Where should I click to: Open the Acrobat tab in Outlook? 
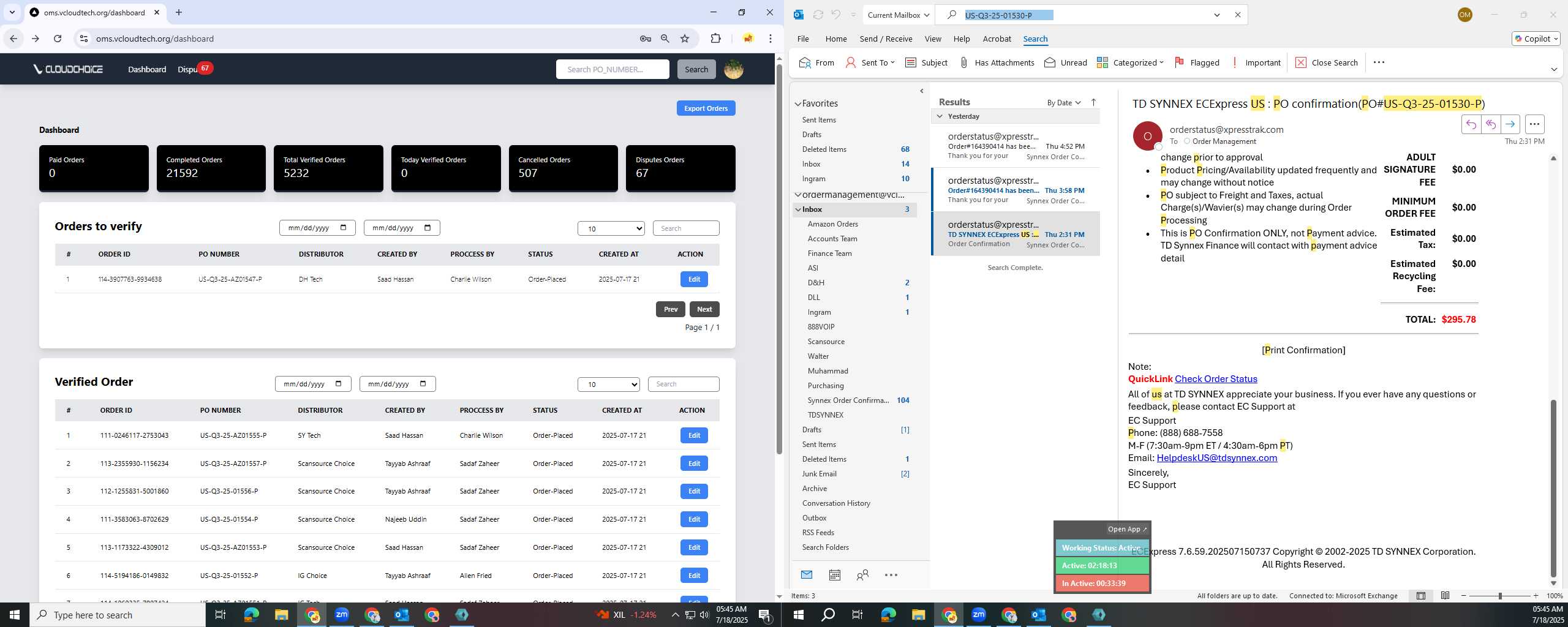(997, 39)
